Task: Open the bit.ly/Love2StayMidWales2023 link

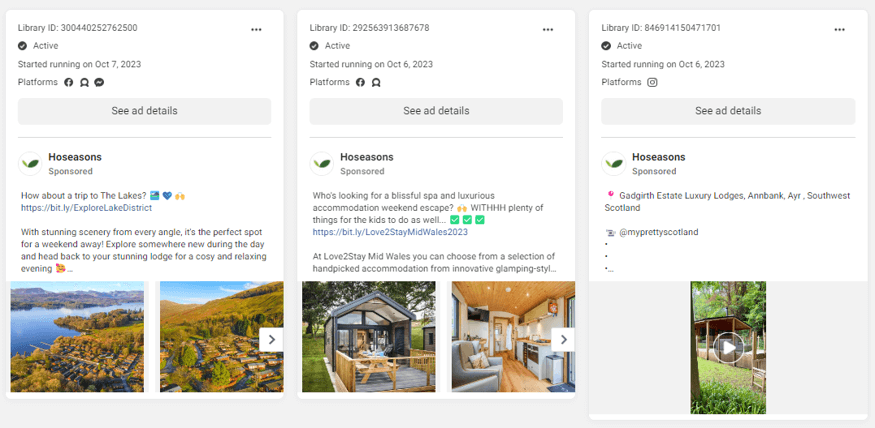Action: coord(389,232)
